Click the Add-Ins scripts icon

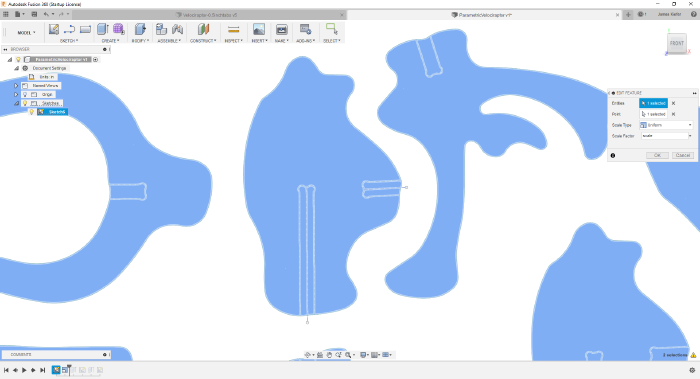[305, 29]
